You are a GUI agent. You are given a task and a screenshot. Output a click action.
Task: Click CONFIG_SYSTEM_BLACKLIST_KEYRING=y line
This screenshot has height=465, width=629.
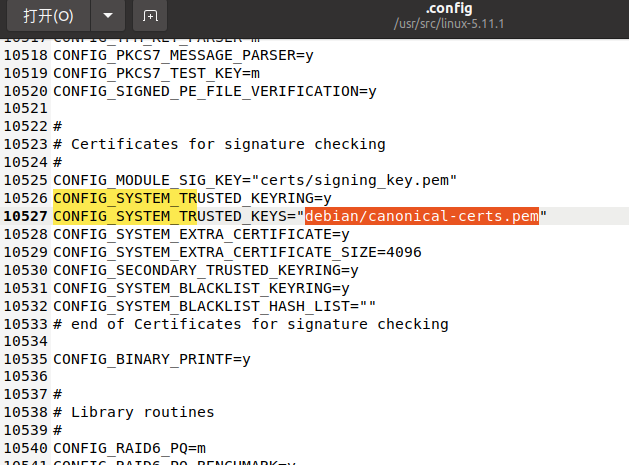click(x=201, y=288)
